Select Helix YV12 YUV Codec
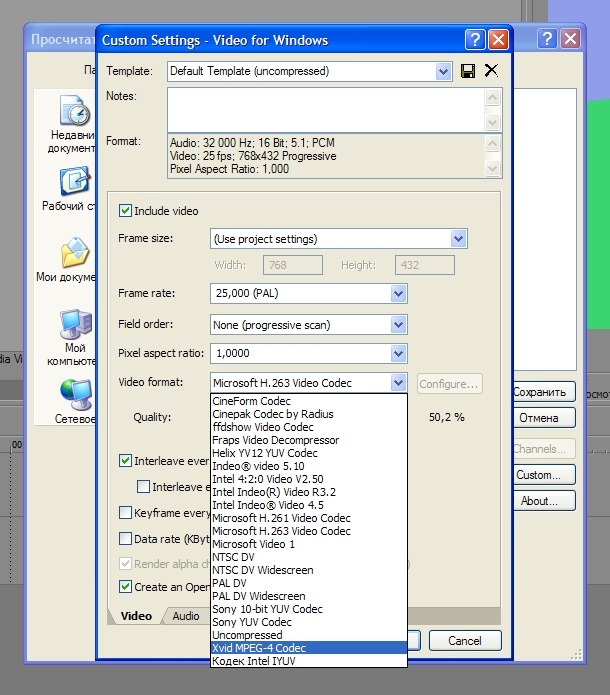 309,453
